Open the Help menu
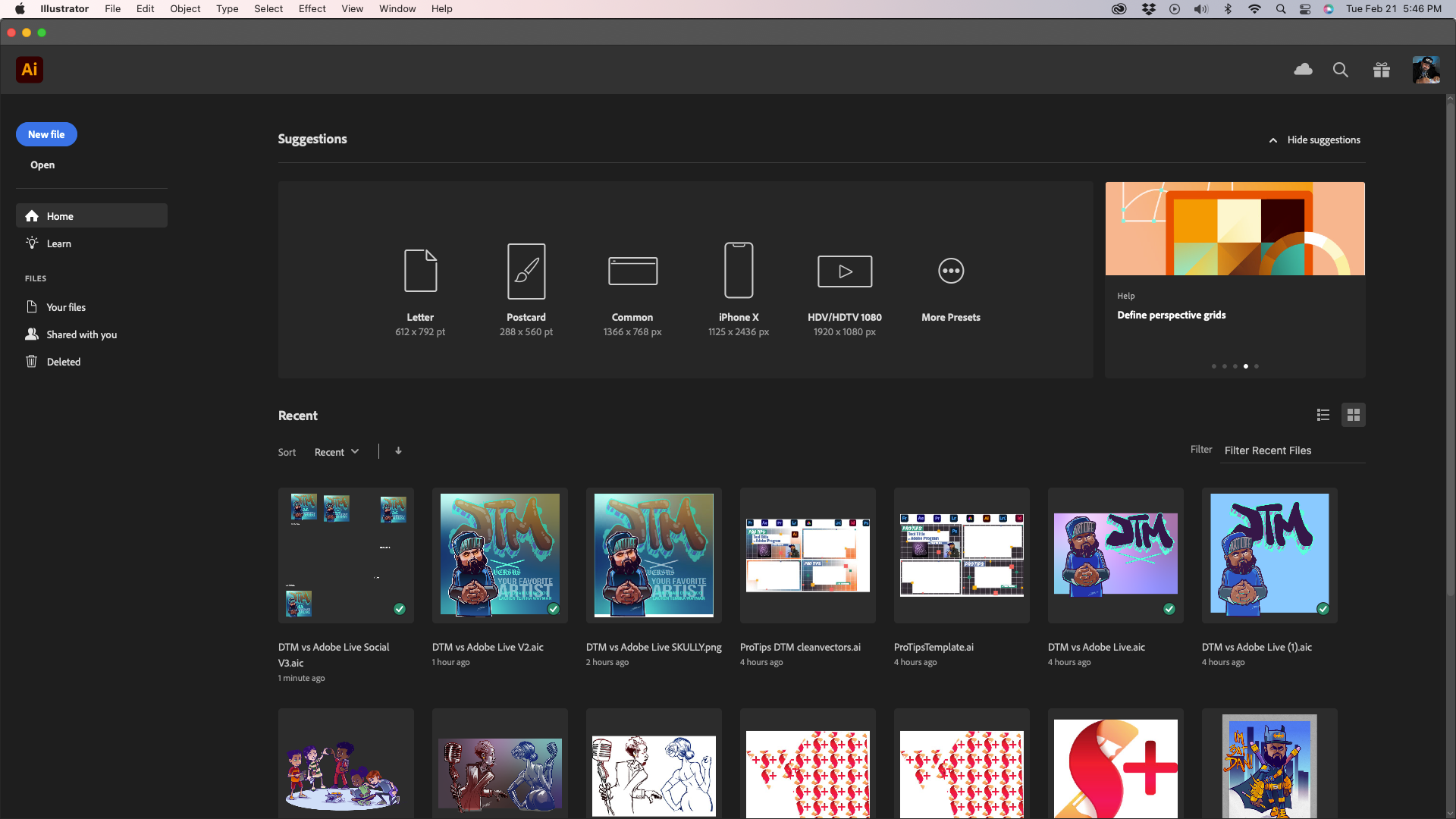The height and width of the screenshot is (819, 1456). tap(442, 9)
